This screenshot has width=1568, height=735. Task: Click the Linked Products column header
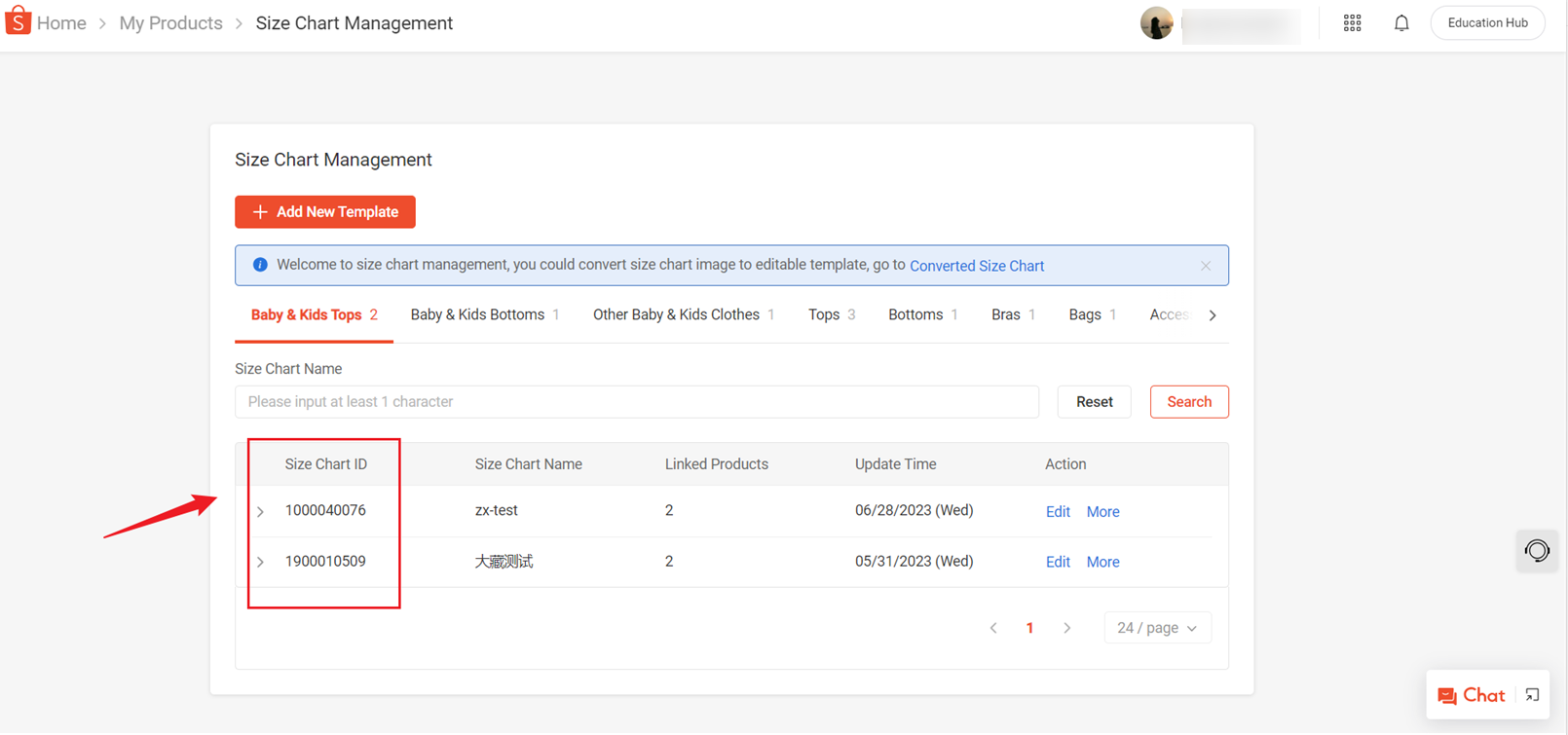click(716, 464)
